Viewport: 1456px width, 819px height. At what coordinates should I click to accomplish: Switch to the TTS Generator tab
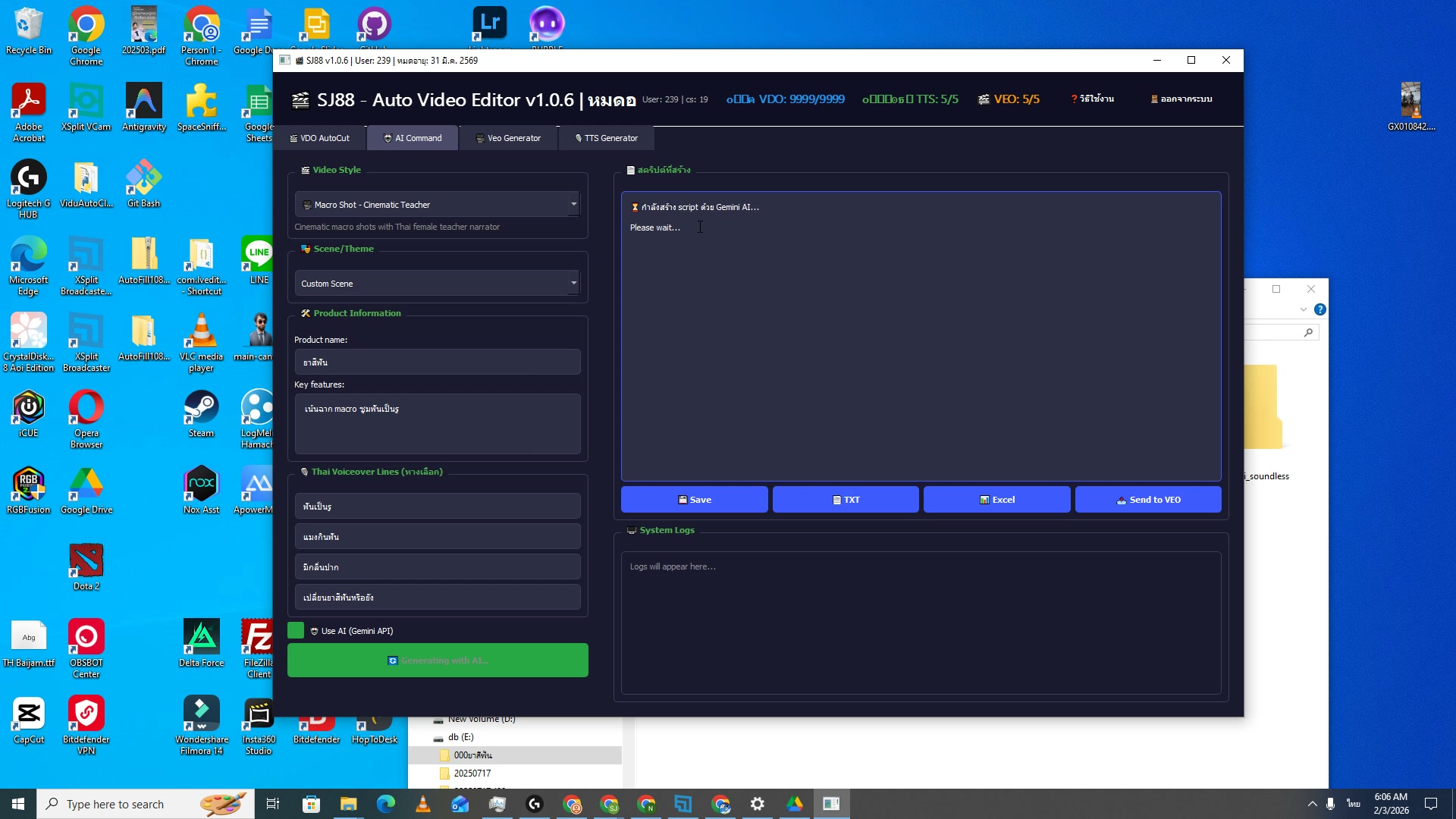coord(606,138)
